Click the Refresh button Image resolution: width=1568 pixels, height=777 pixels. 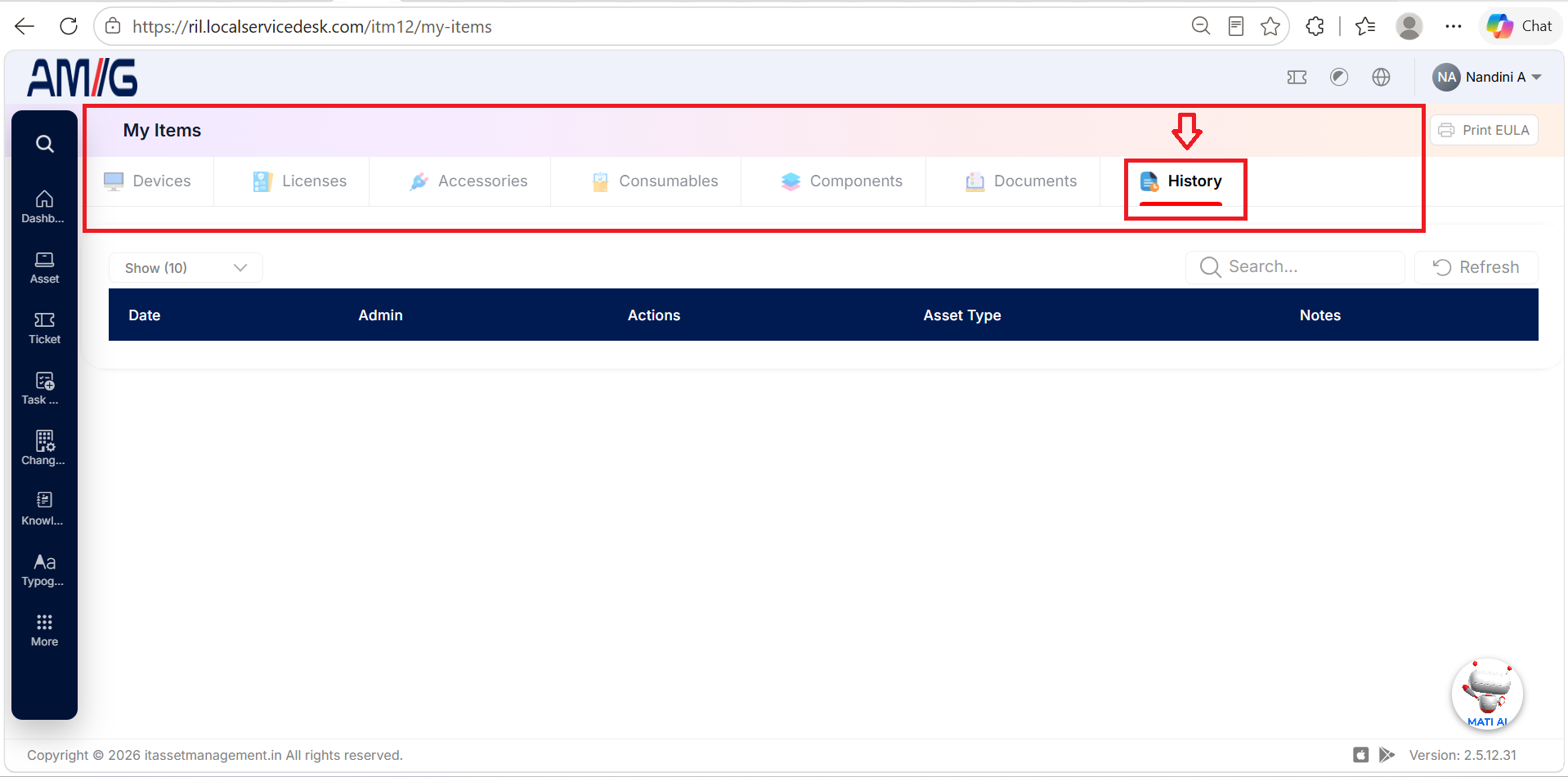[x=1476, y=267]
